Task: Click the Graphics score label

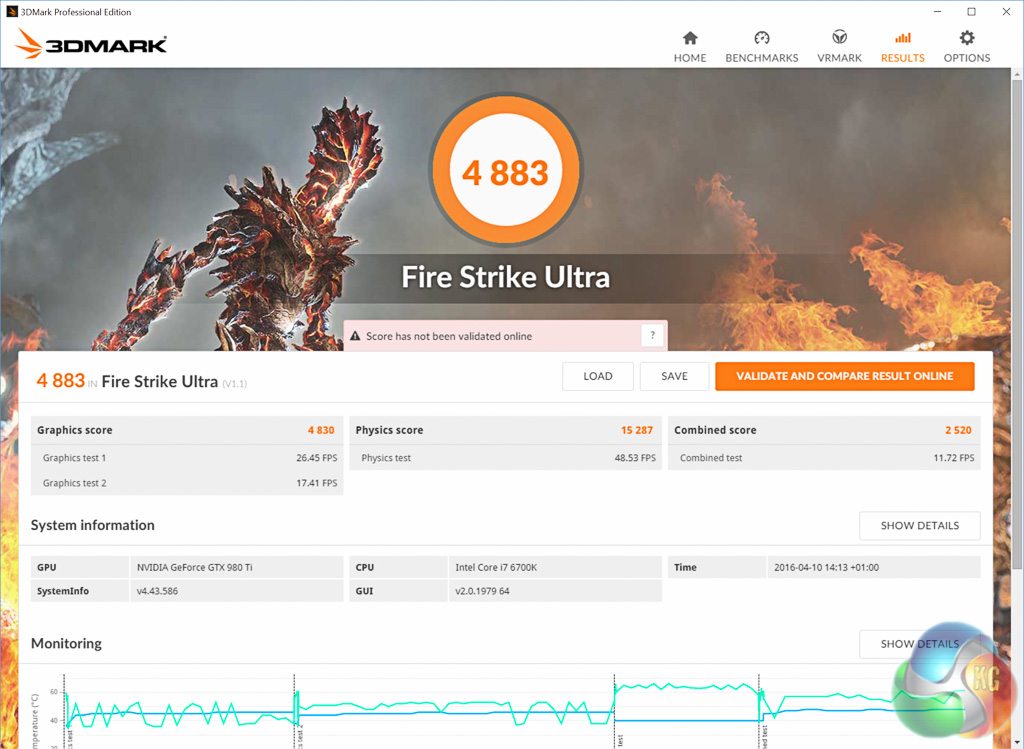Action: tap(74, 430)
